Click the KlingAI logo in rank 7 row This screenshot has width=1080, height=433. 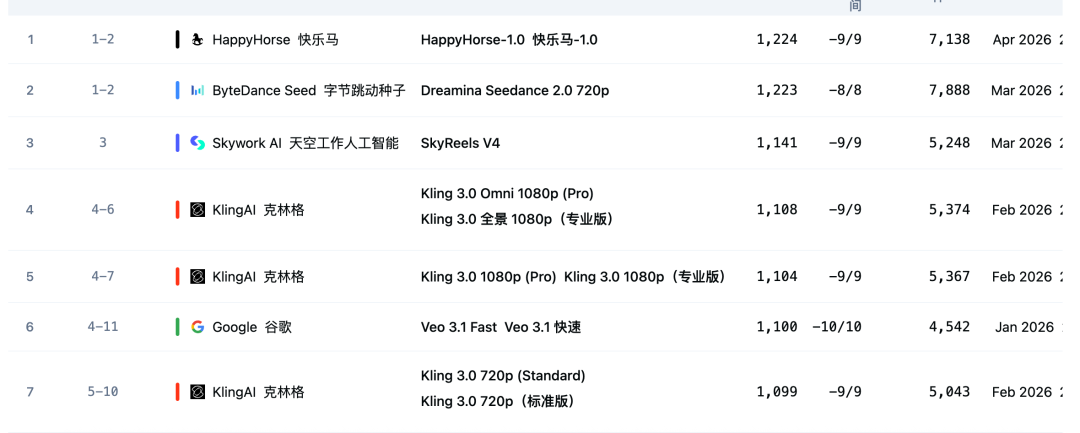click(198, 392)
